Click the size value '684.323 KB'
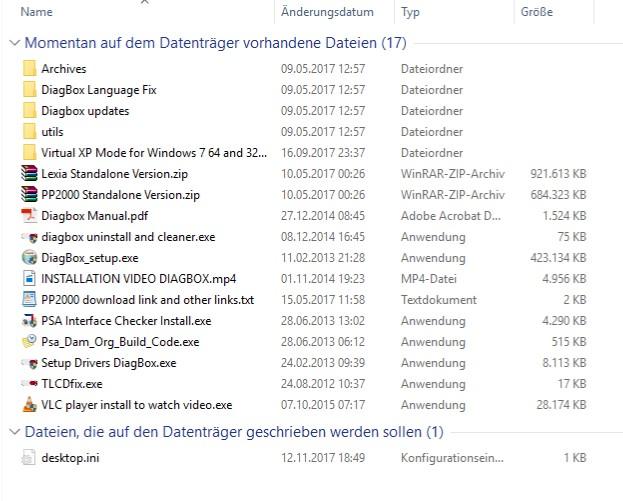The height and width of the screenshot is (501, 623). coord(558,195)
